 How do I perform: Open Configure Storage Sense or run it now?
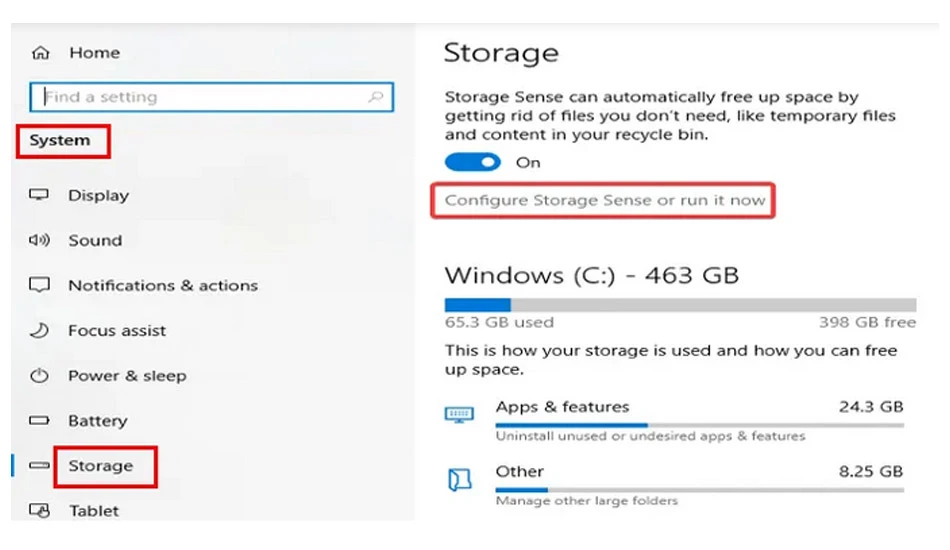tap(605, 200)
